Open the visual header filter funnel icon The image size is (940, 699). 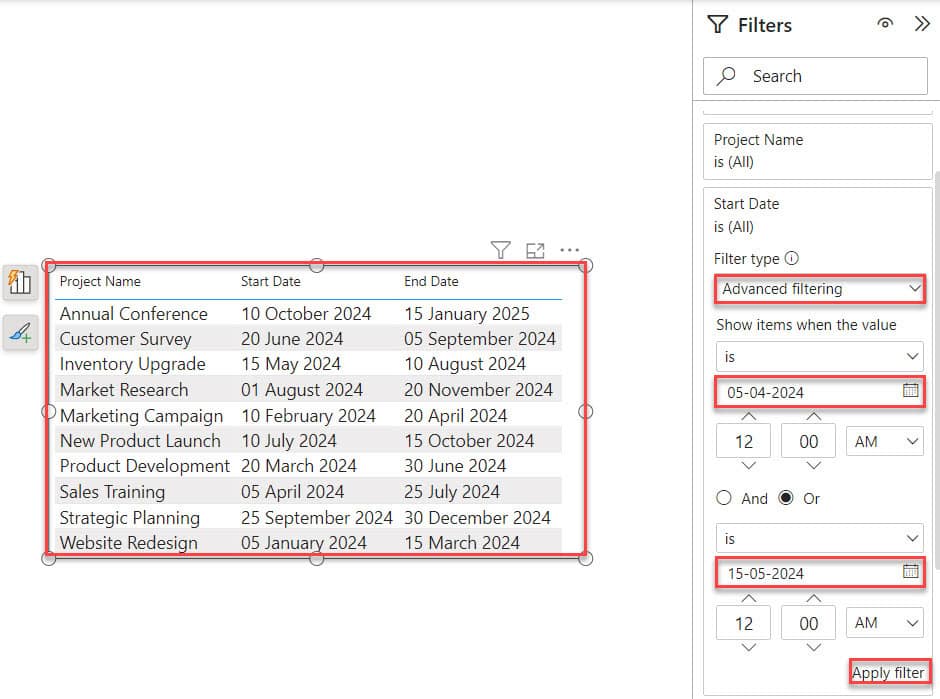(501, 249)
